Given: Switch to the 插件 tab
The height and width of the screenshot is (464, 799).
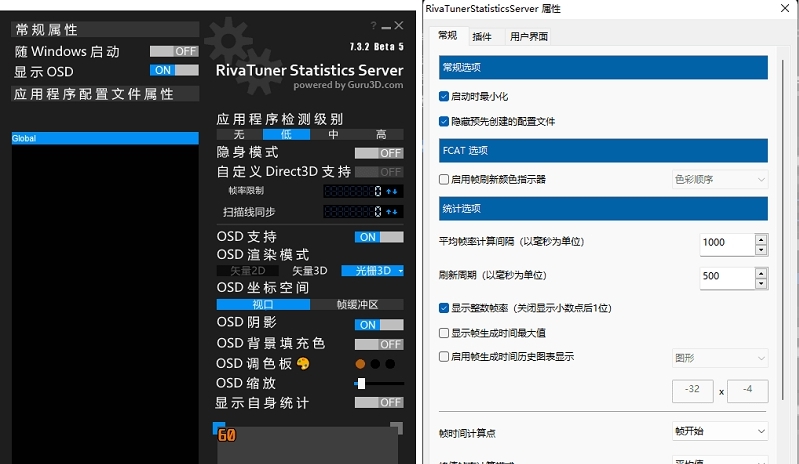Looking at the screenshot, I should click(x=482, y=37).
